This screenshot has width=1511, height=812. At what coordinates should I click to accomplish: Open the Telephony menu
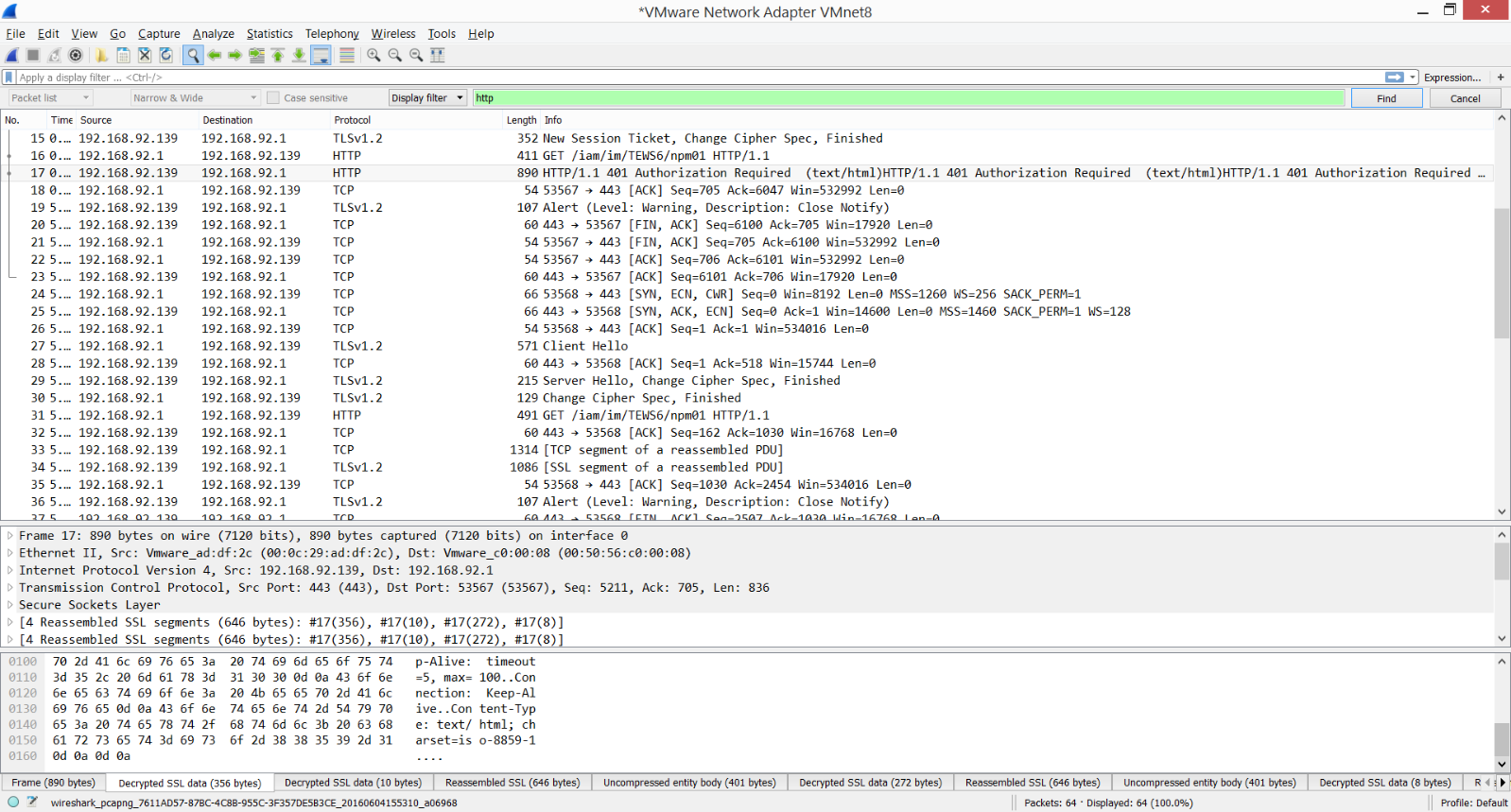pos(332,34)
